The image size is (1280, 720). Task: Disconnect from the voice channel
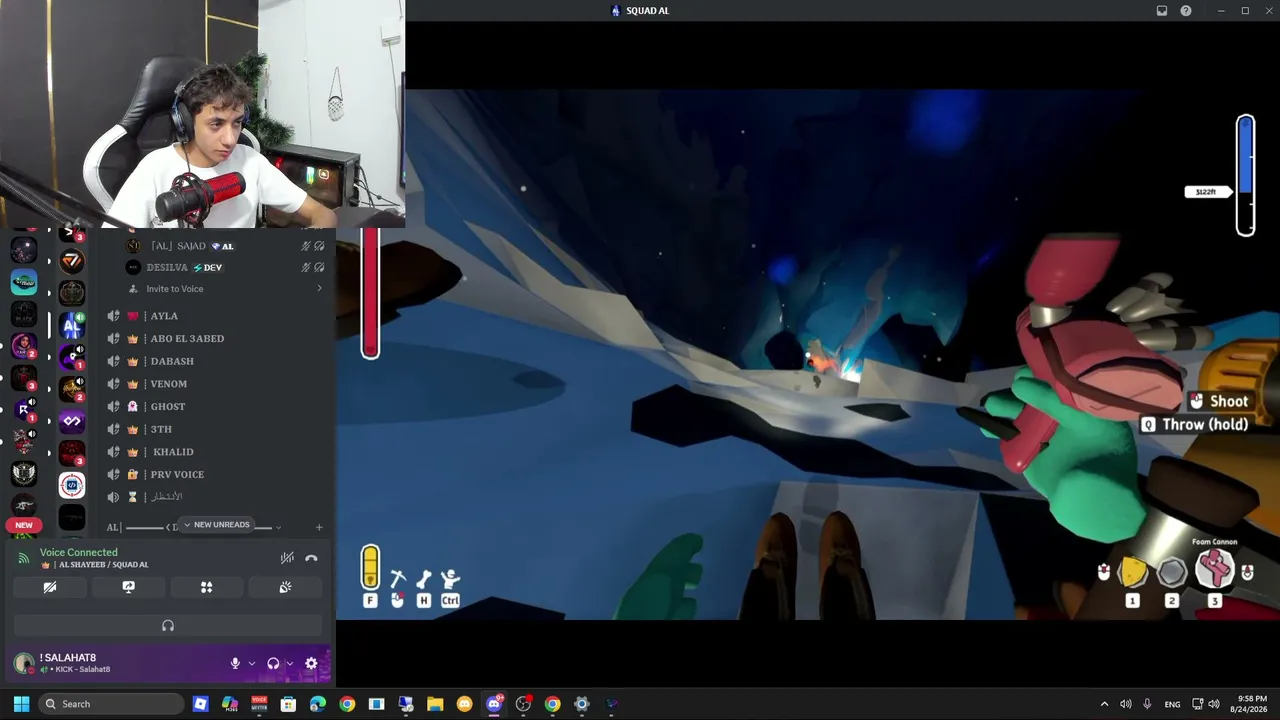[x=311, y=558]
